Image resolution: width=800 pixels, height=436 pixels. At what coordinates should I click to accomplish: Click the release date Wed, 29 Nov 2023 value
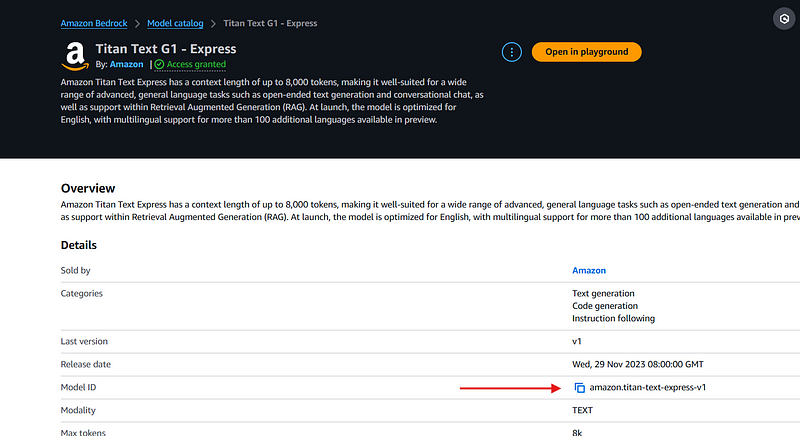[638, 365]
